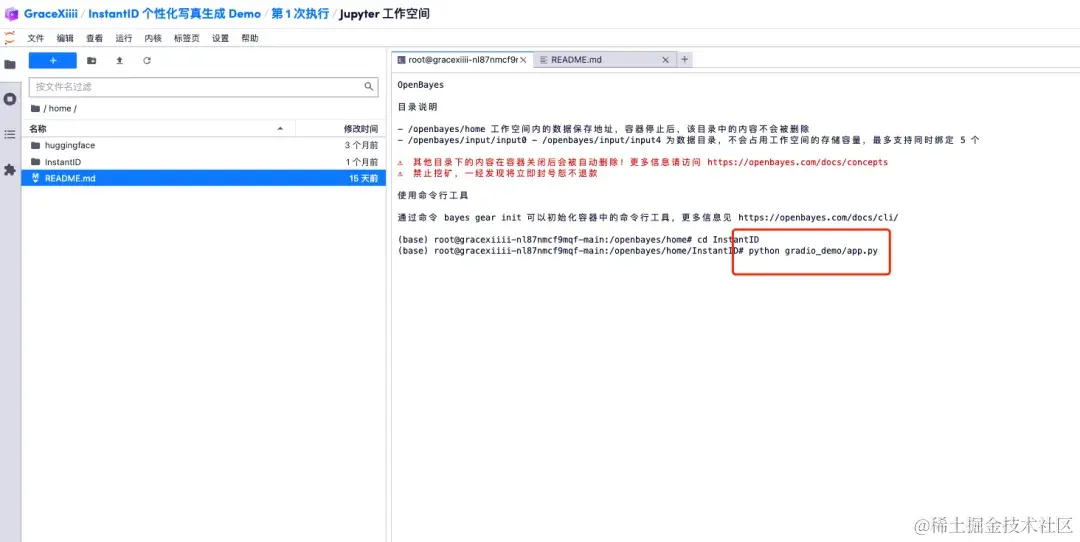
Task: Click the '目录说明' terminal text
Action: (417, 107)
